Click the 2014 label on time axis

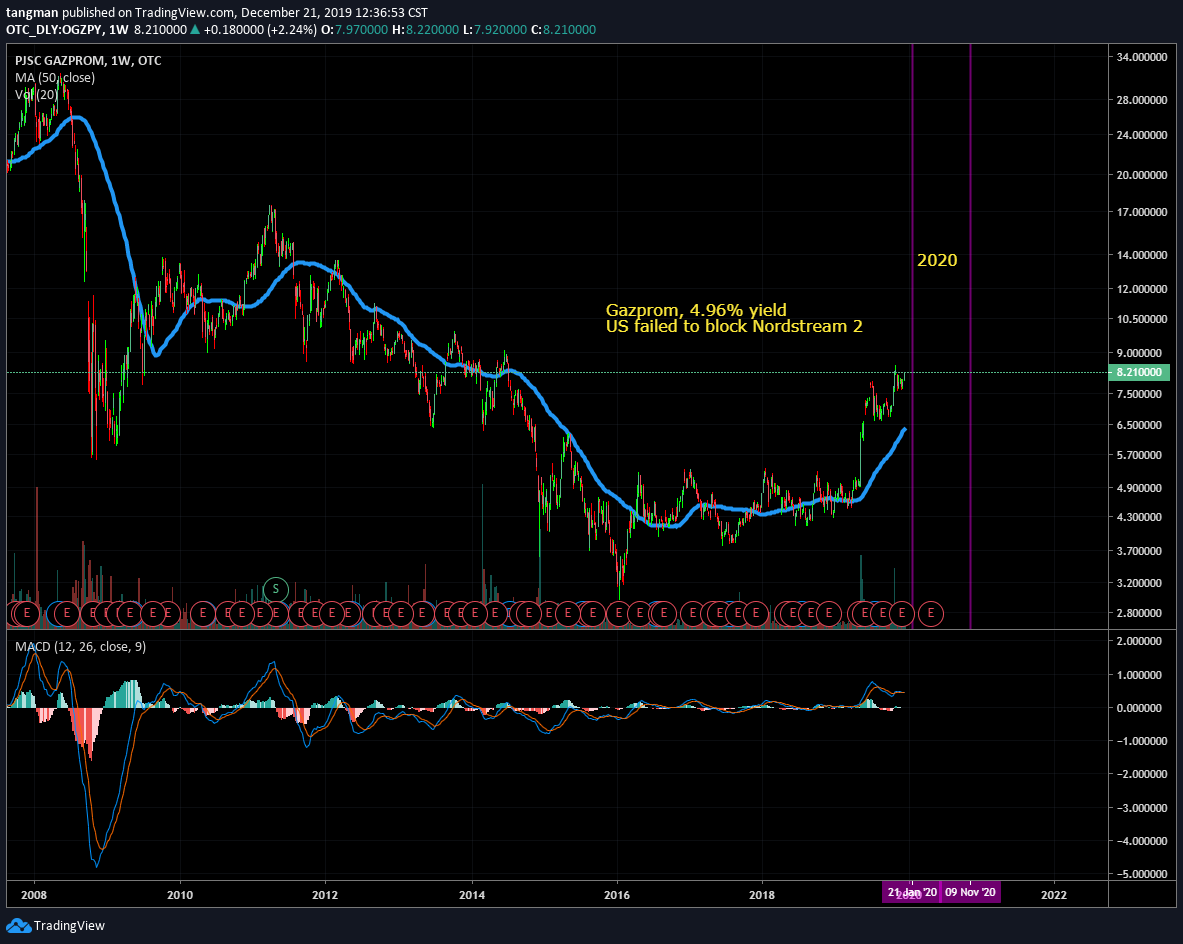472,895
